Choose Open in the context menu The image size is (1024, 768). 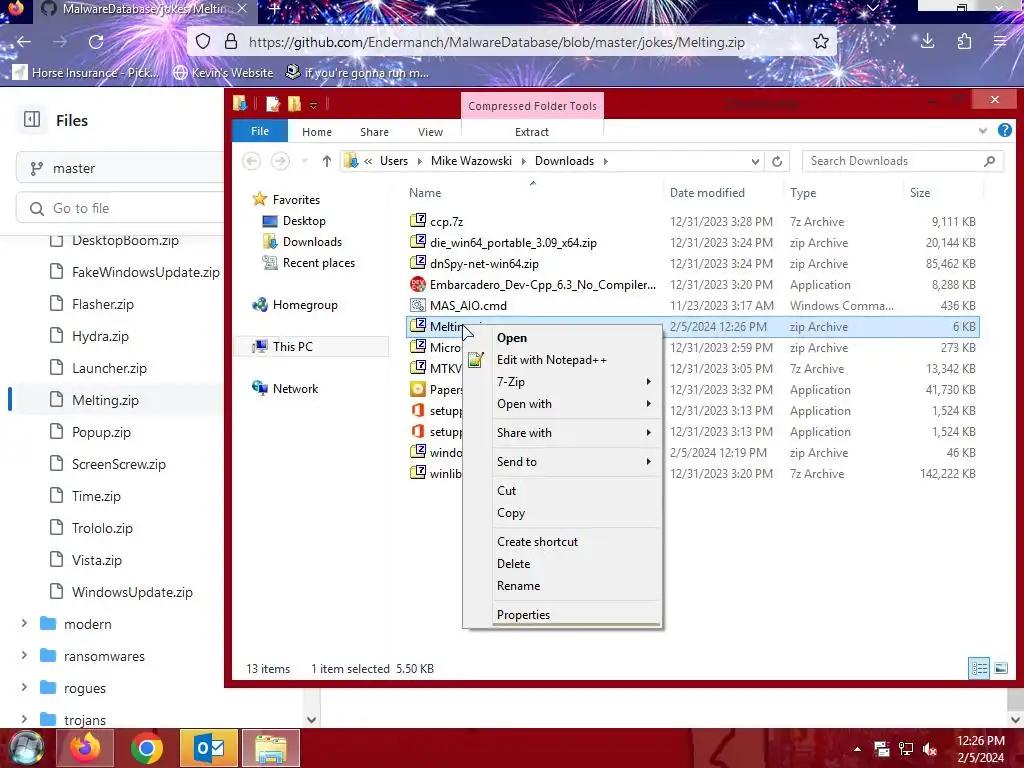575,338
